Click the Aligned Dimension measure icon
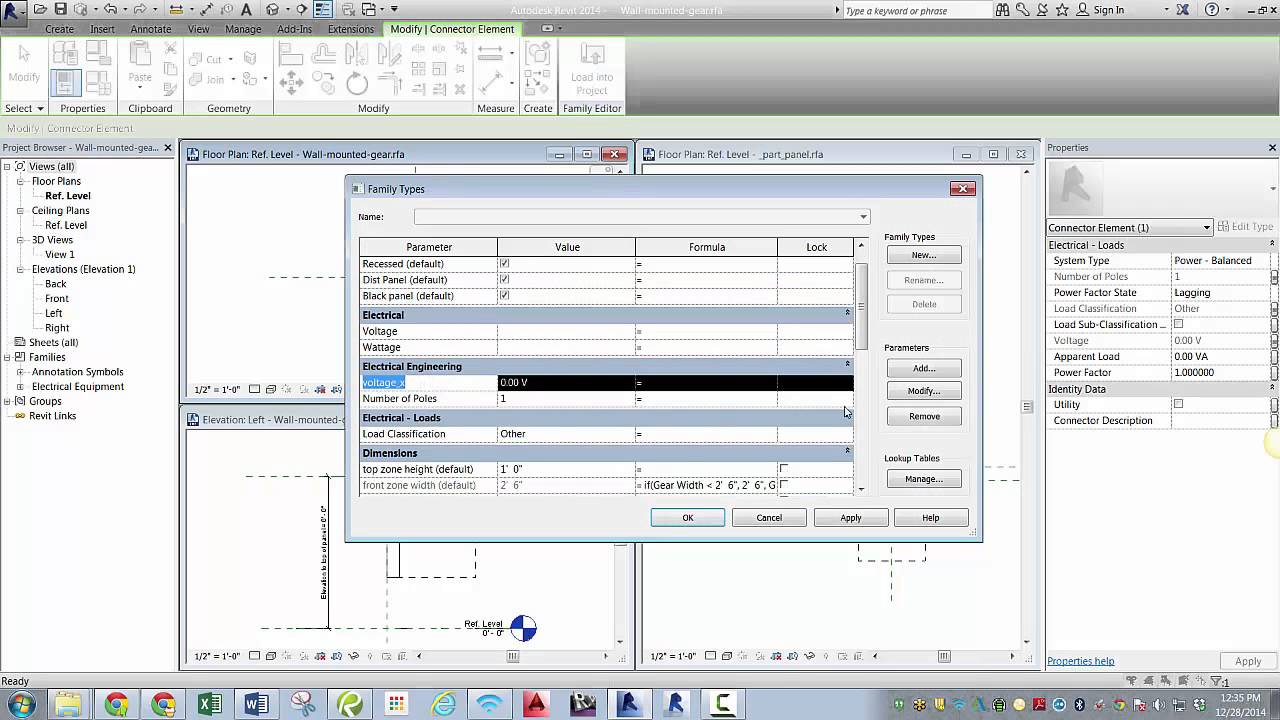 tap(491, 83)
